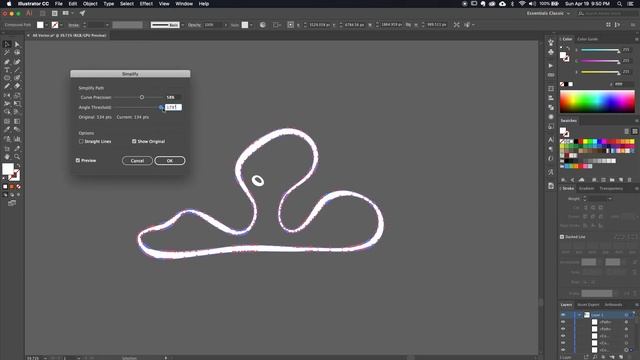
Task: Open the Actions panel play icon
Action: tap(551, 65)
